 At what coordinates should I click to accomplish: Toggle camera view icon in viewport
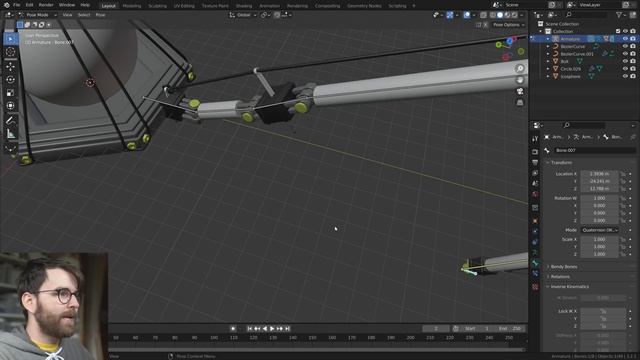click(x=520, y=91)
